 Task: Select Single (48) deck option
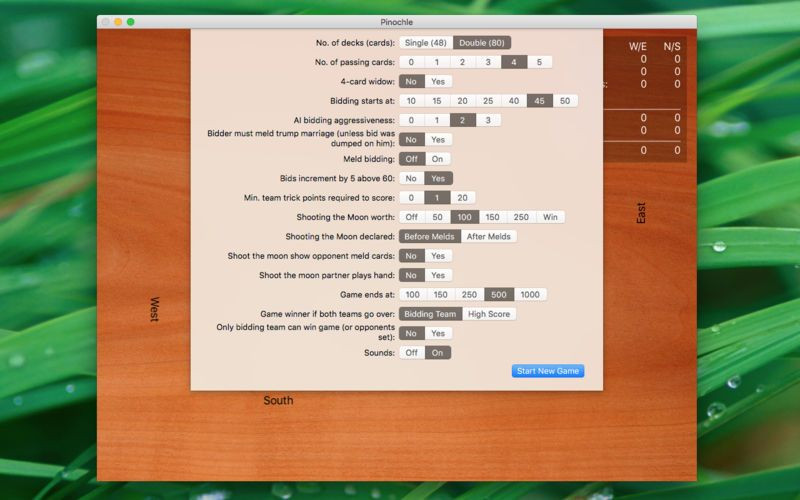click(x=426, y=43)
